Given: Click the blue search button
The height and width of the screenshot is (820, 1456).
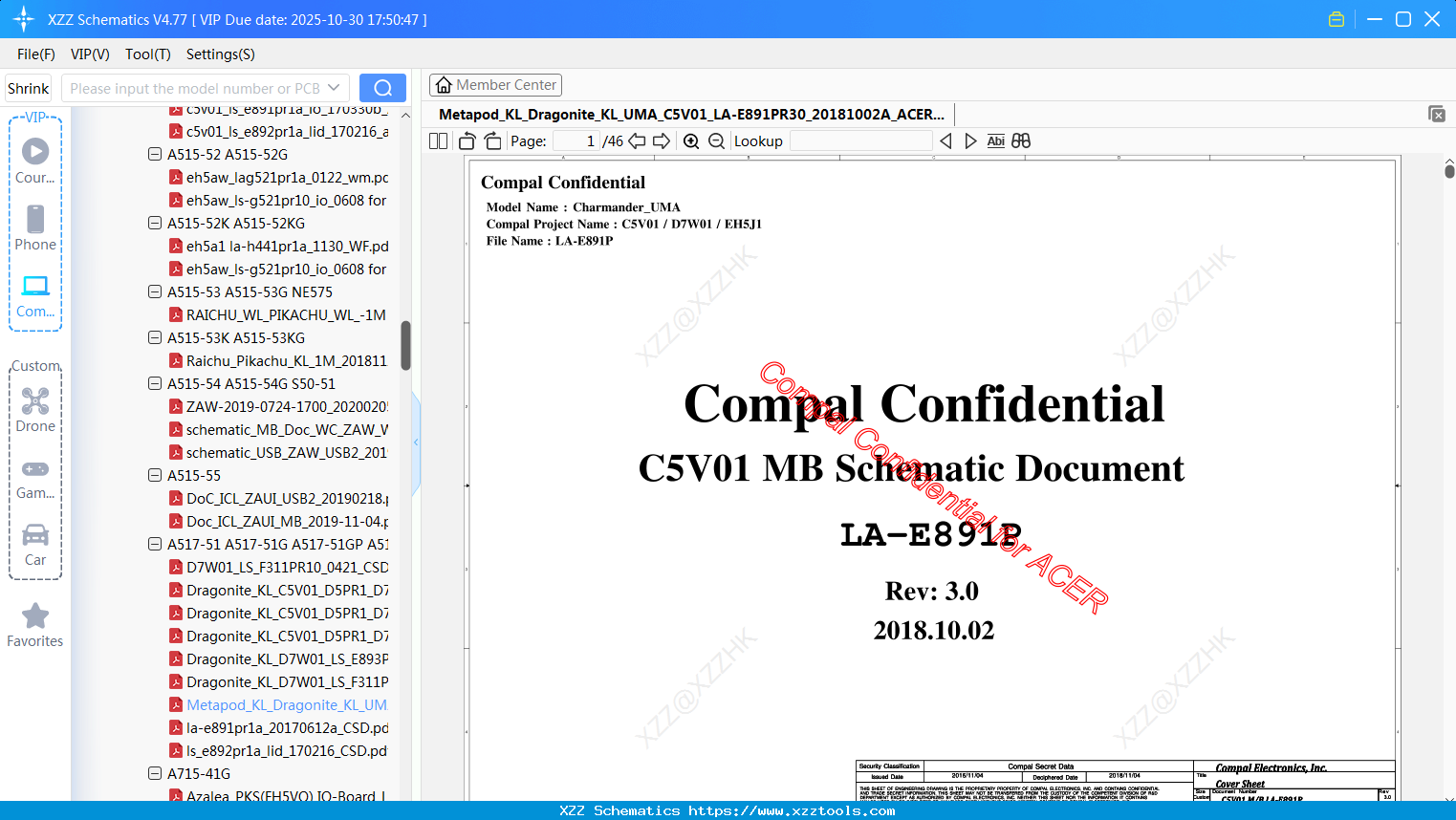Looking at the screenshot, I should point(382,88).
